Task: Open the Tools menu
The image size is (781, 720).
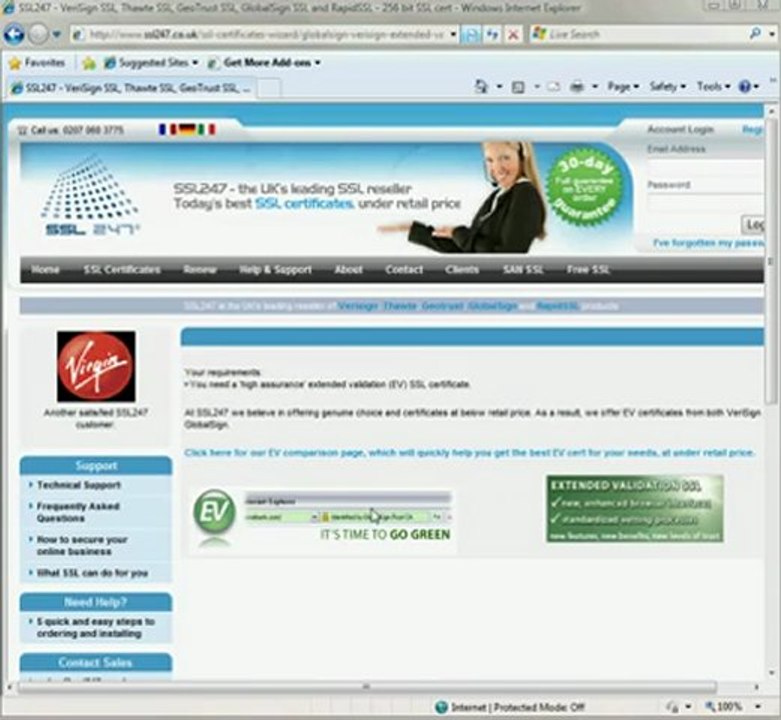Action: pos(713,87)
